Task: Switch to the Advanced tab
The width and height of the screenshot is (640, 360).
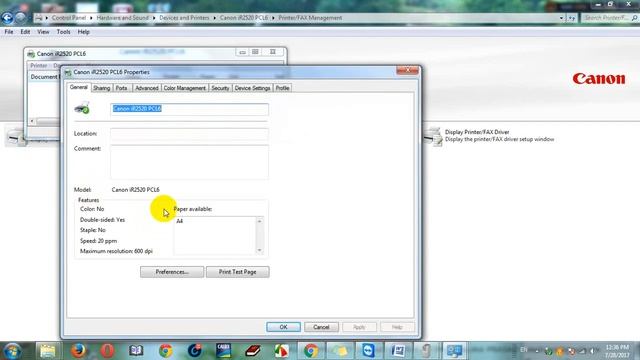Action: pyautogui.click(x=147, y=88)
